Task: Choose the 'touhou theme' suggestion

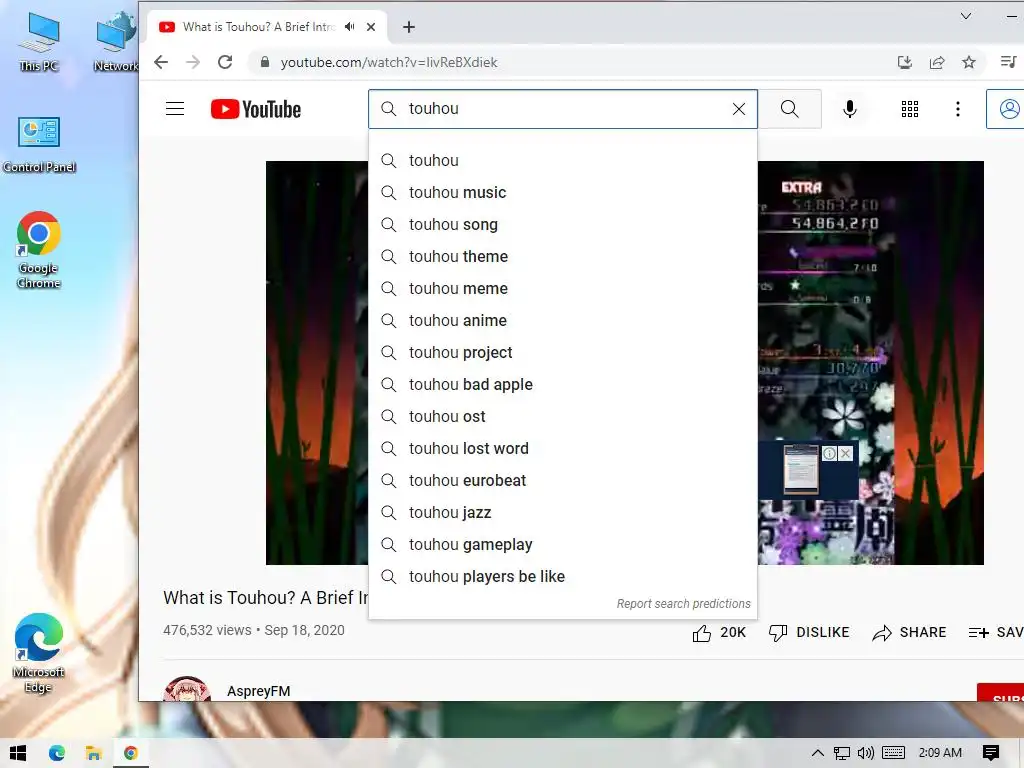Action: 563,256
